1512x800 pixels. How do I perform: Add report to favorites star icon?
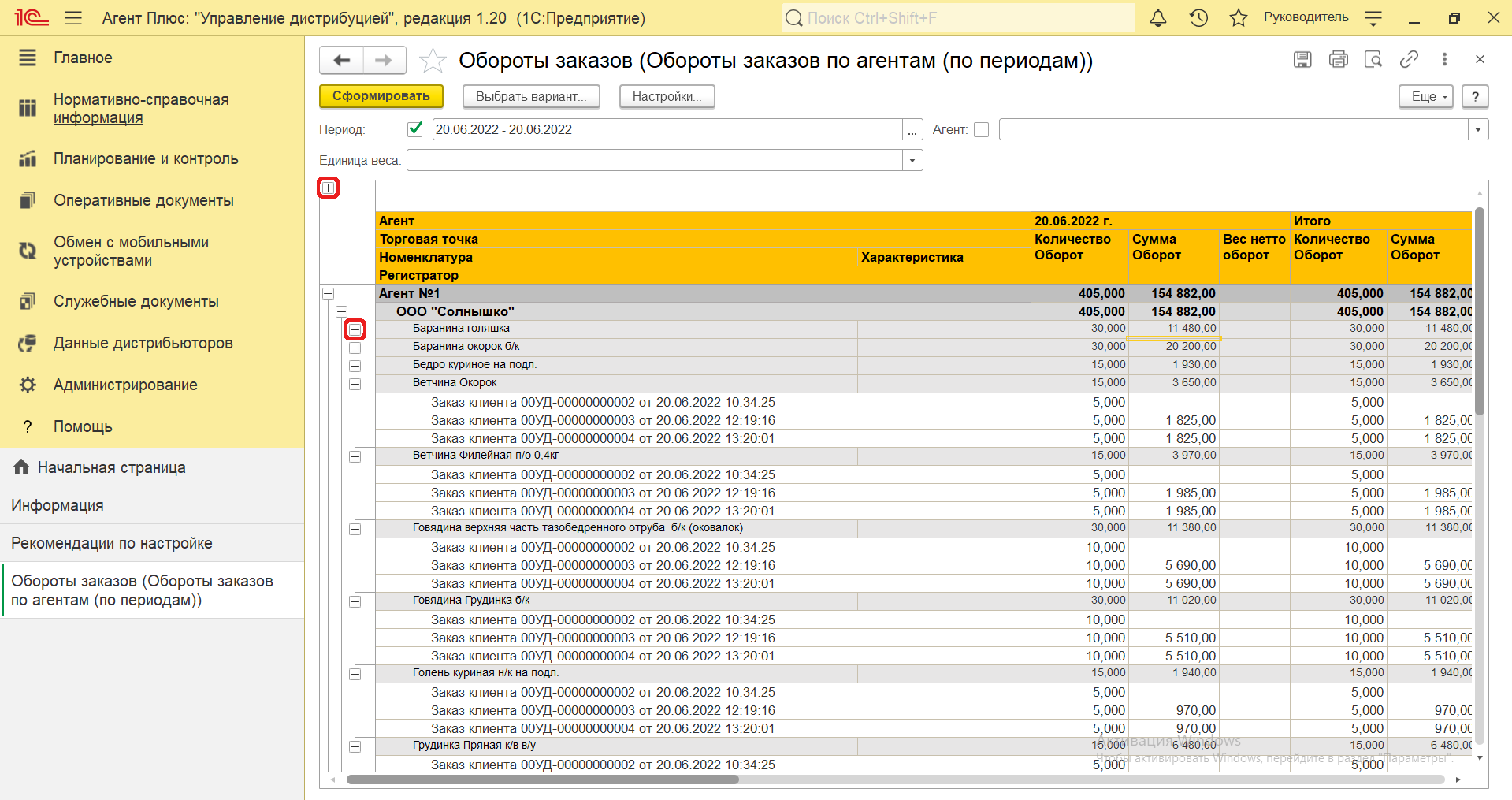coord(433,60)
